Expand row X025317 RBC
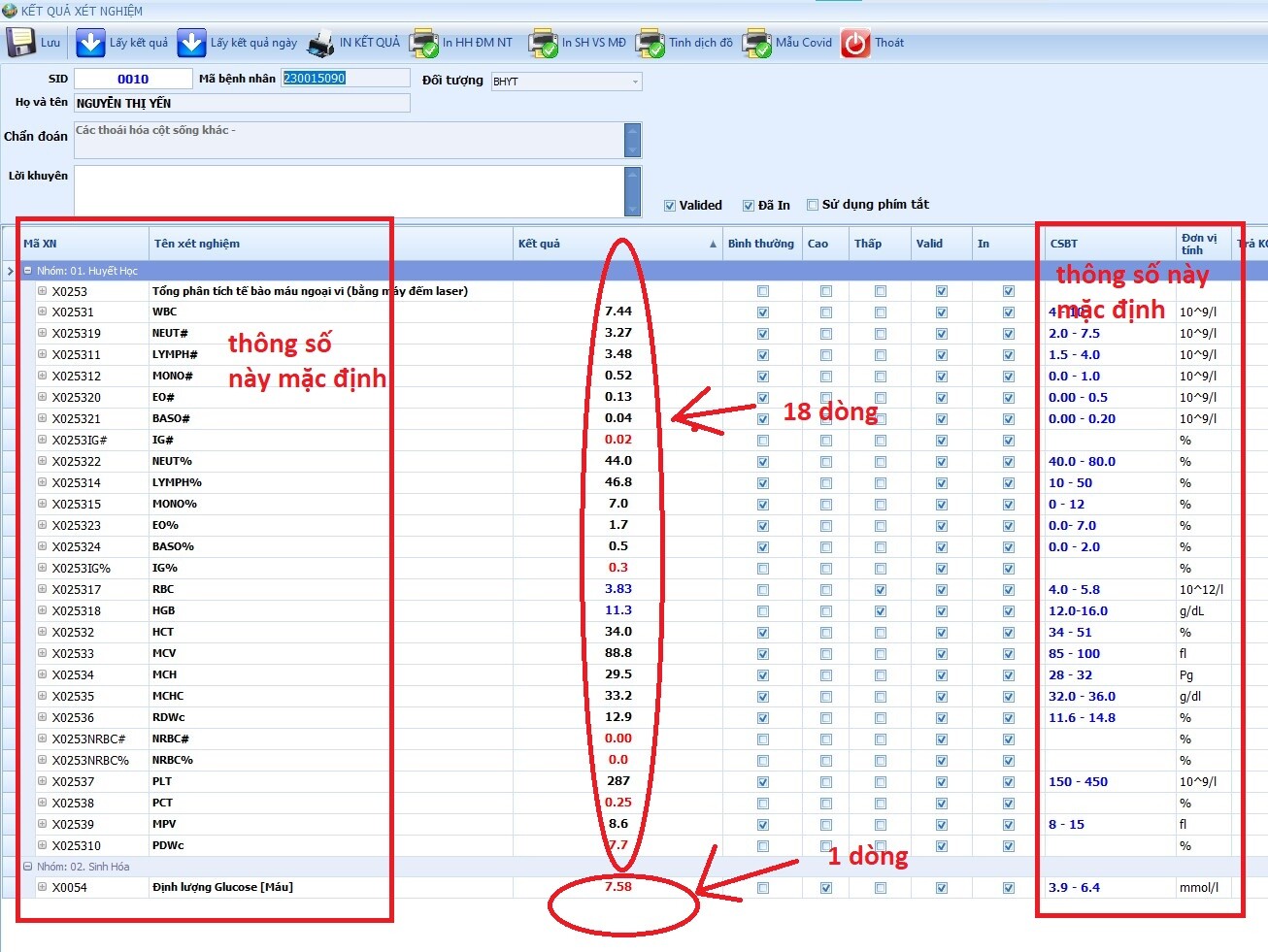1268x952 pixels. click(x=43, y=589)
